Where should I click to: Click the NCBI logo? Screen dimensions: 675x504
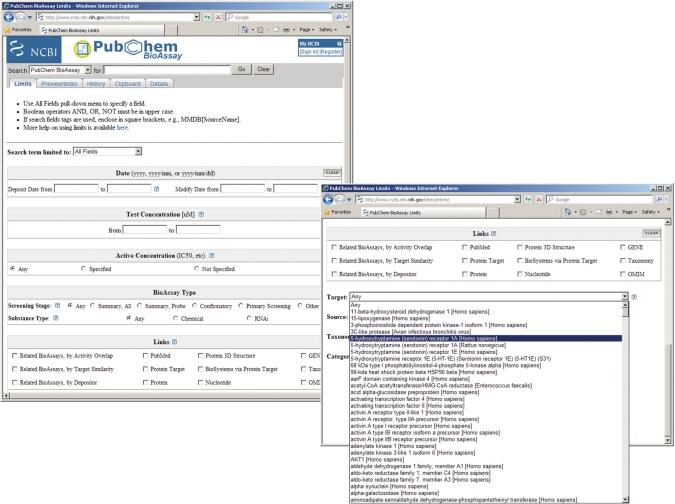[34, 49]
